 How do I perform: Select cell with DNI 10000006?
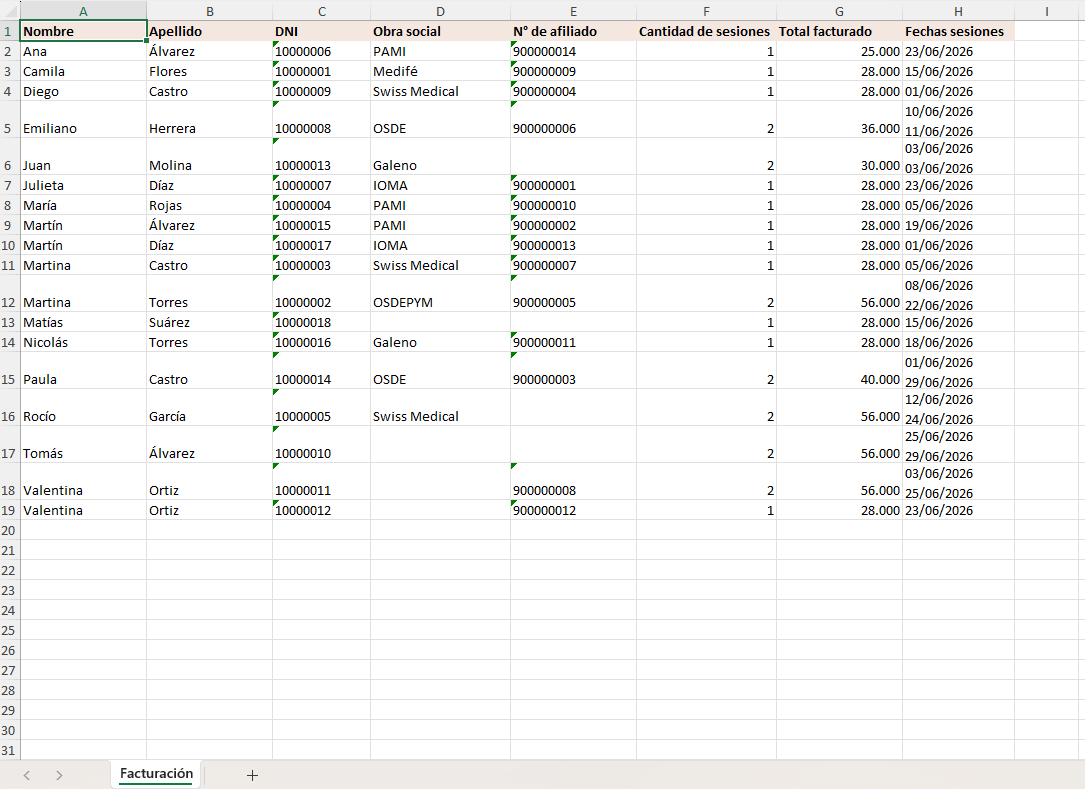pos(321,51)
